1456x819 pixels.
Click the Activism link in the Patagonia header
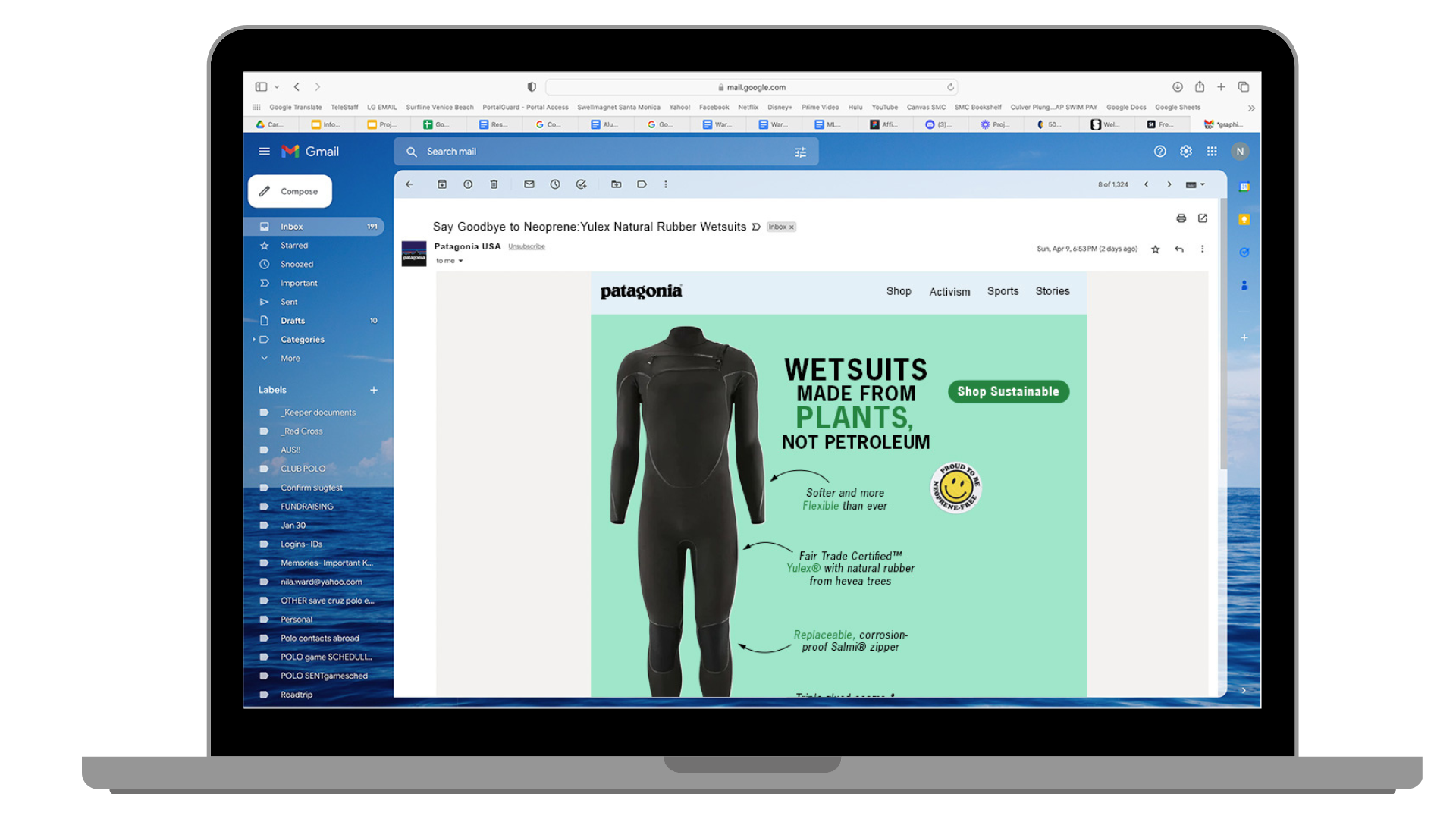(949, 292)
